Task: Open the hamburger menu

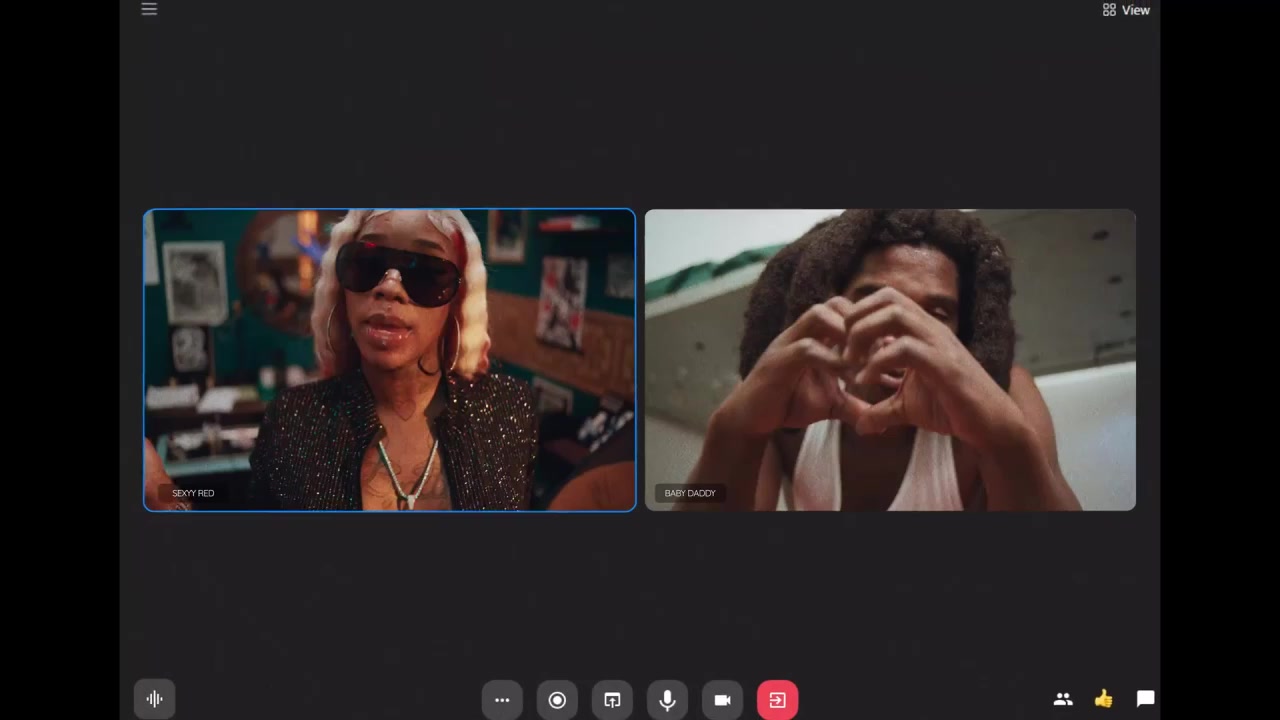Action: click(149, 9)
